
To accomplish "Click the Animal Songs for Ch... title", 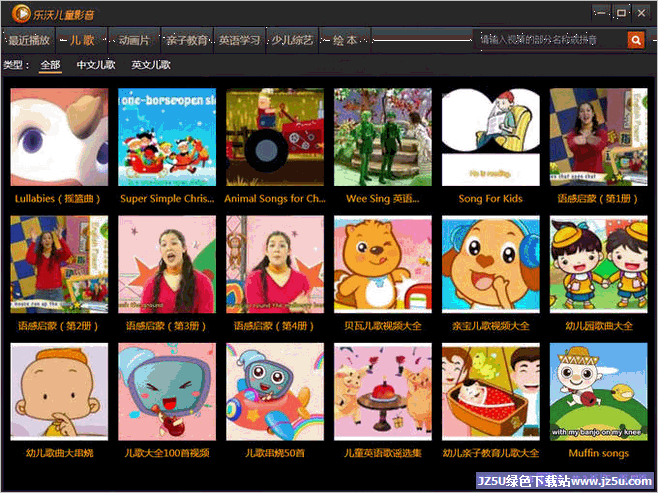I will pos(275,199).
